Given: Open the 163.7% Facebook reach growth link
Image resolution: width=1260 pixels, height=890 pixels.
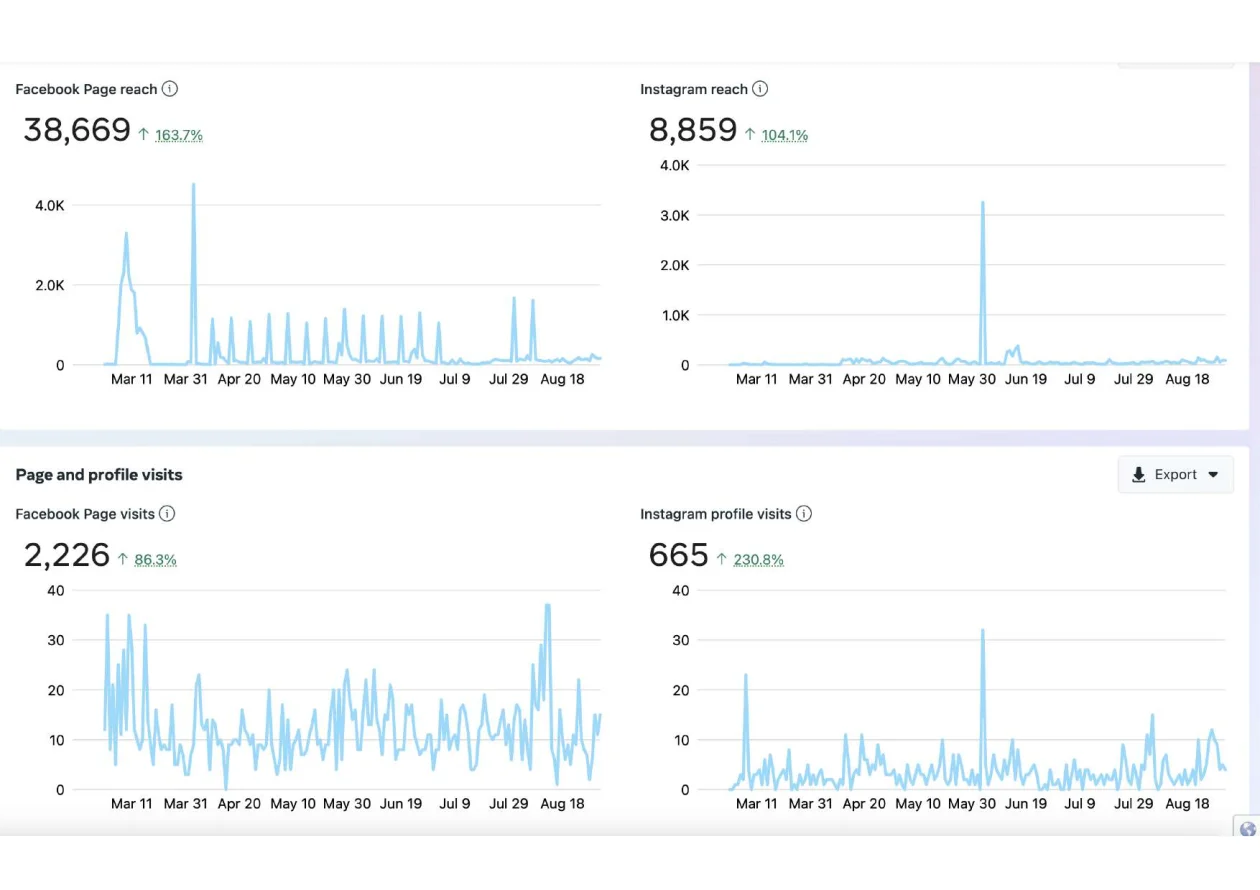Looking at the screenshot, I should (x=179, y=134).
